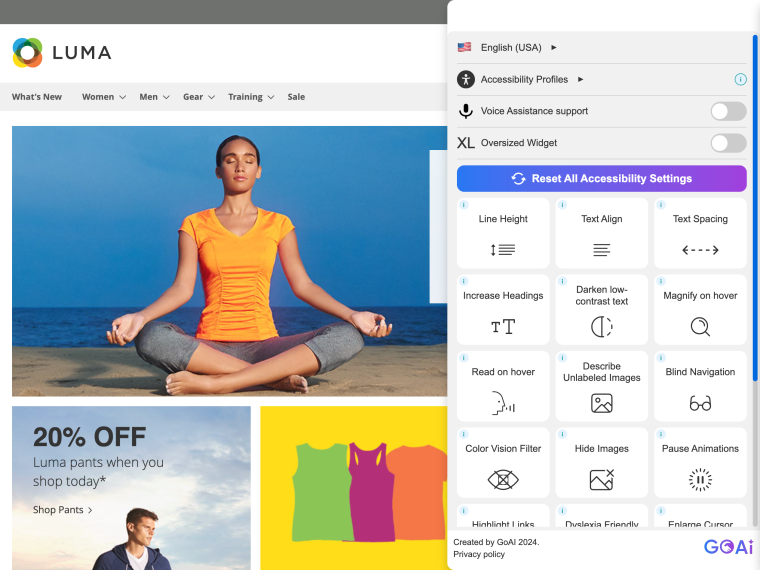The height and width of the screenshot is (570, 760).
Task: Toggle the Line Height option
Action: point(503,233)
